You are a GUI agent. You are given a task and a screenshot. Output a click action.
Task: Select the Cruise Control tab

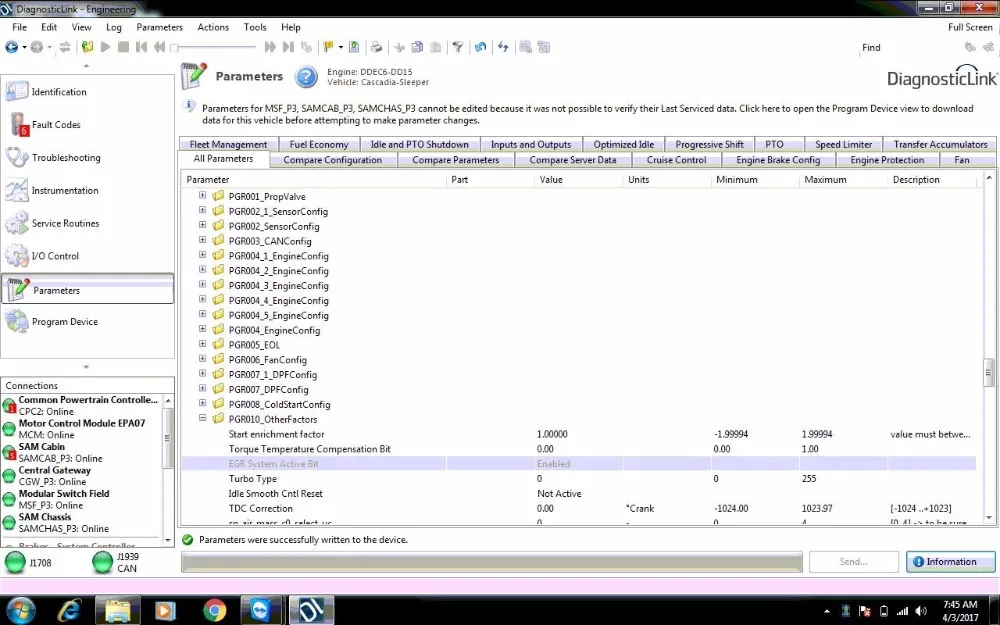click(x=676, y=160)
